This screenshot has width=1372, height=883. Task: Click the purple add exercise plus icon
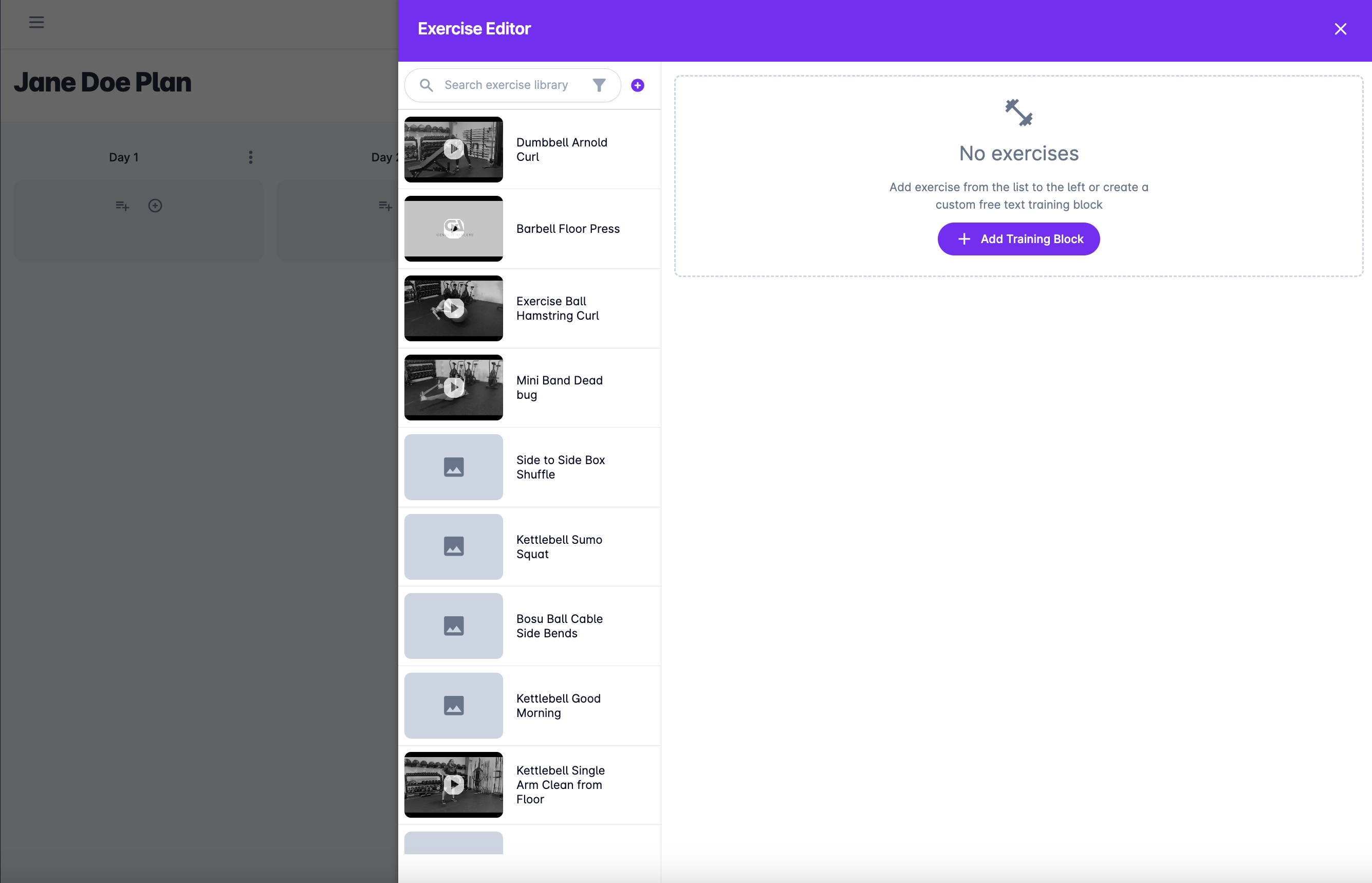coord(637,85)
